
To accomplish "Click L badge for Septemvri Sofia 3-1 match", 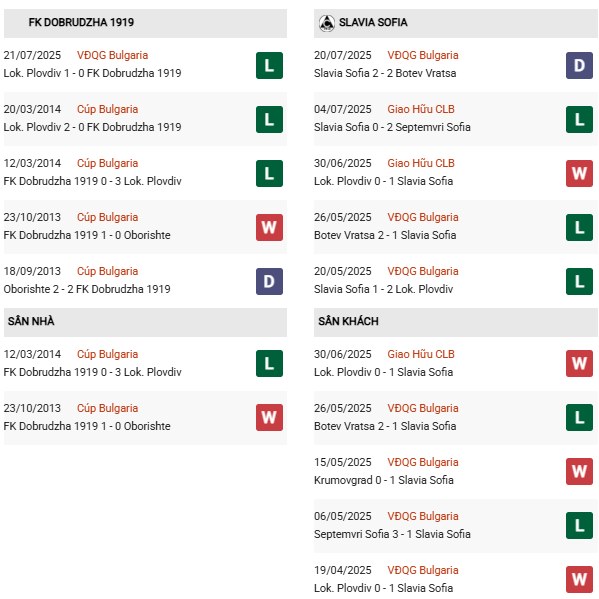I will (579, 525).
